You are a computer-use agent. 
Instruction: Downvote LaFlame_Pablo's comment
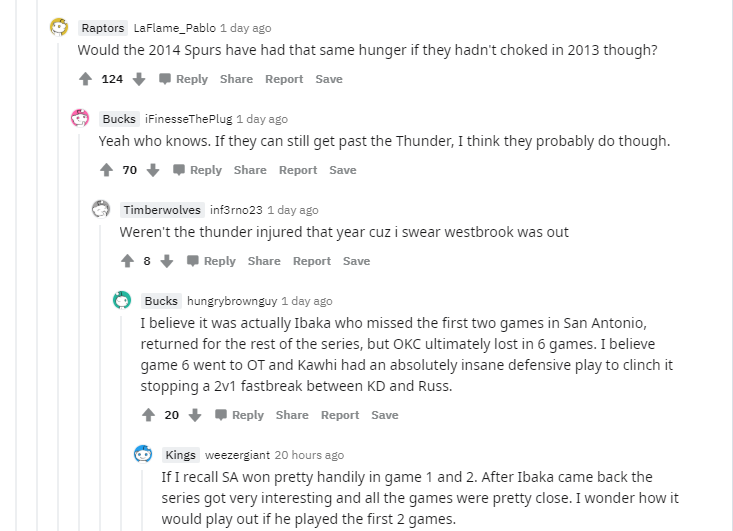pos(139,79)
